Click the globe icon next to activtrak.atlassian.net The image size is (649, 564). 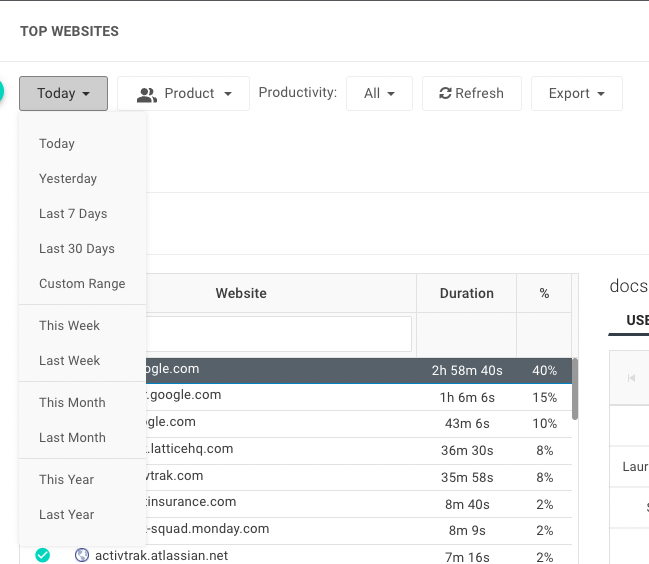pyautogui.click(x=82, y=555)
